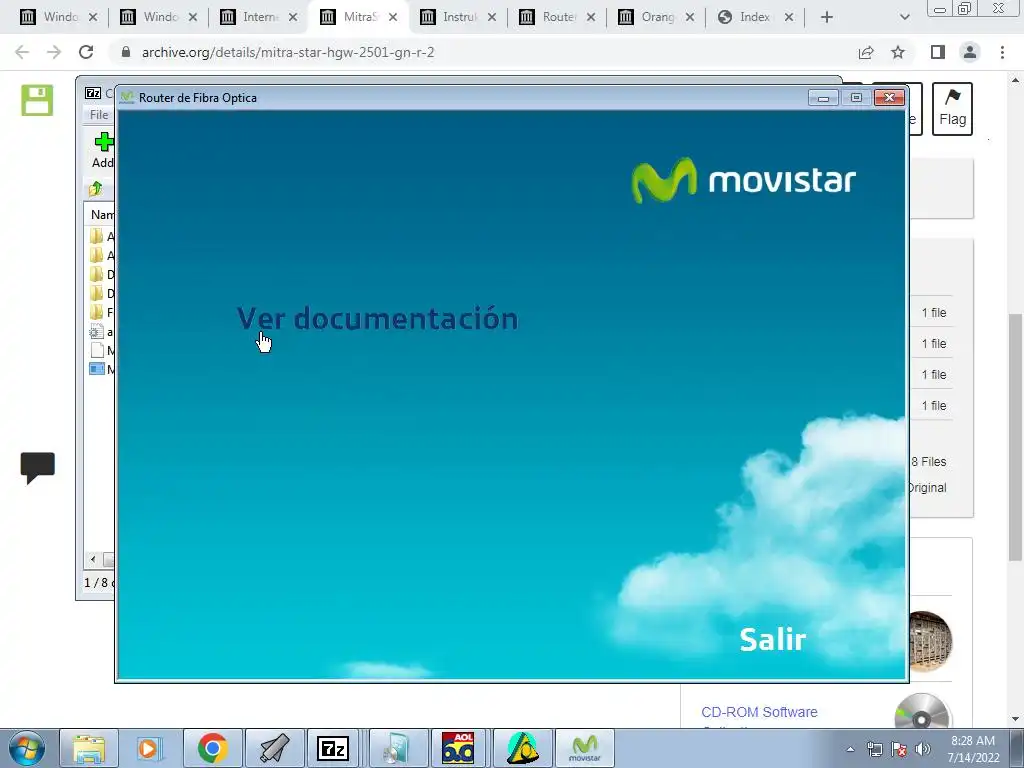Click the green save floppy icon on archive page
The height and width of the screenshot is (768, 1024).
click(37, 101)
